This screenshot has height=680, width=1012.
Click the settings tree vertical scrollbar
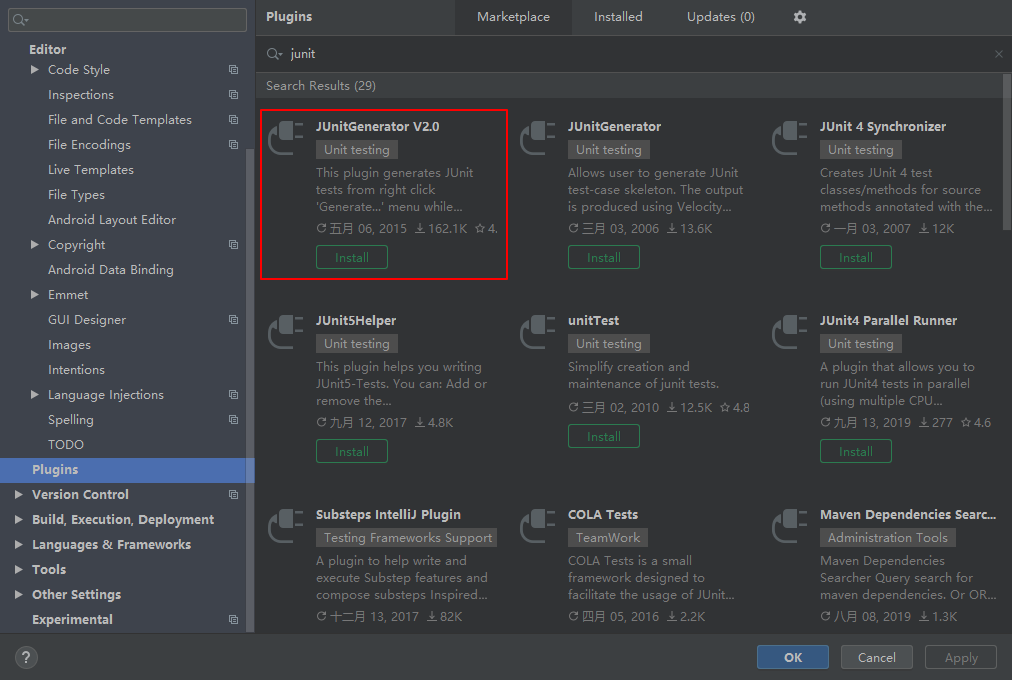(250, 390)
